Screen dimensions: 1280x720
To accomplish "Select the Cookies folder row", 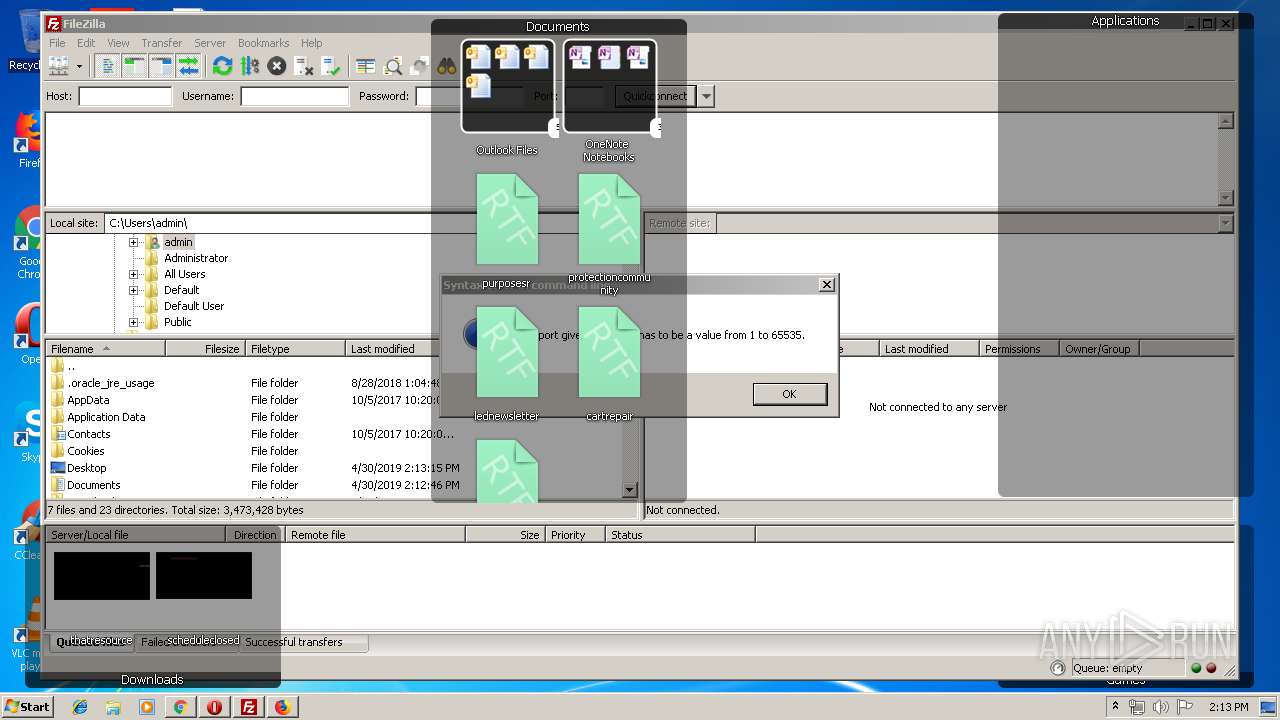I will (85, 451).
